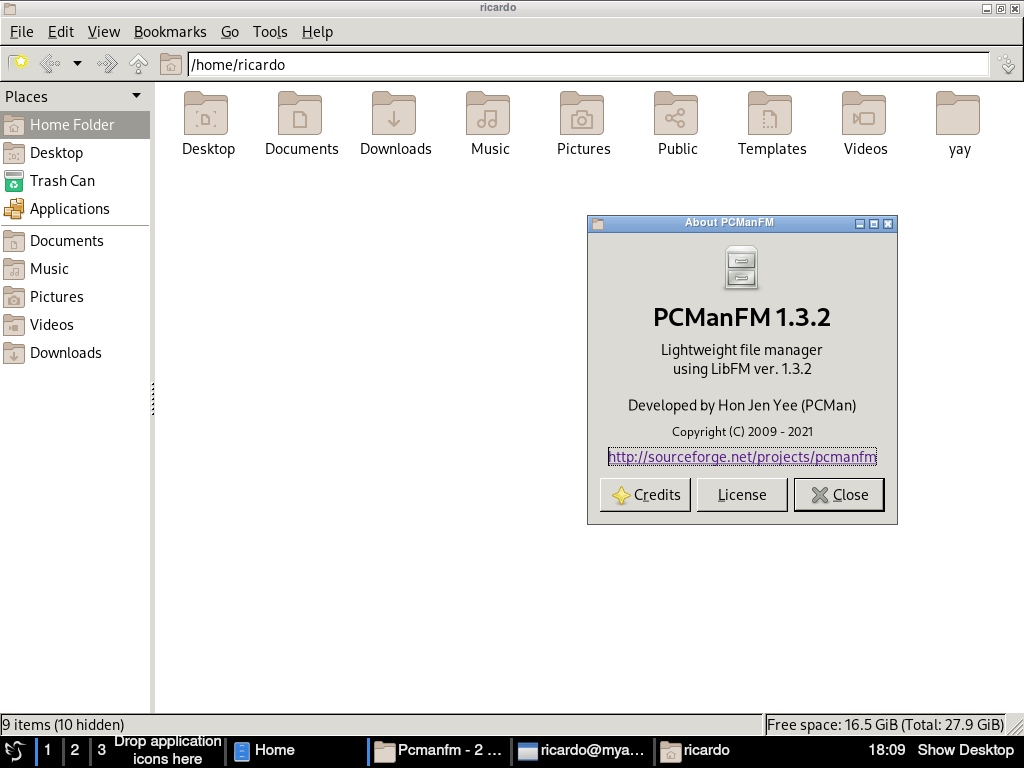
Task: Select Videos bookmark in the sidebar
Action: click(x=75, y=325)
